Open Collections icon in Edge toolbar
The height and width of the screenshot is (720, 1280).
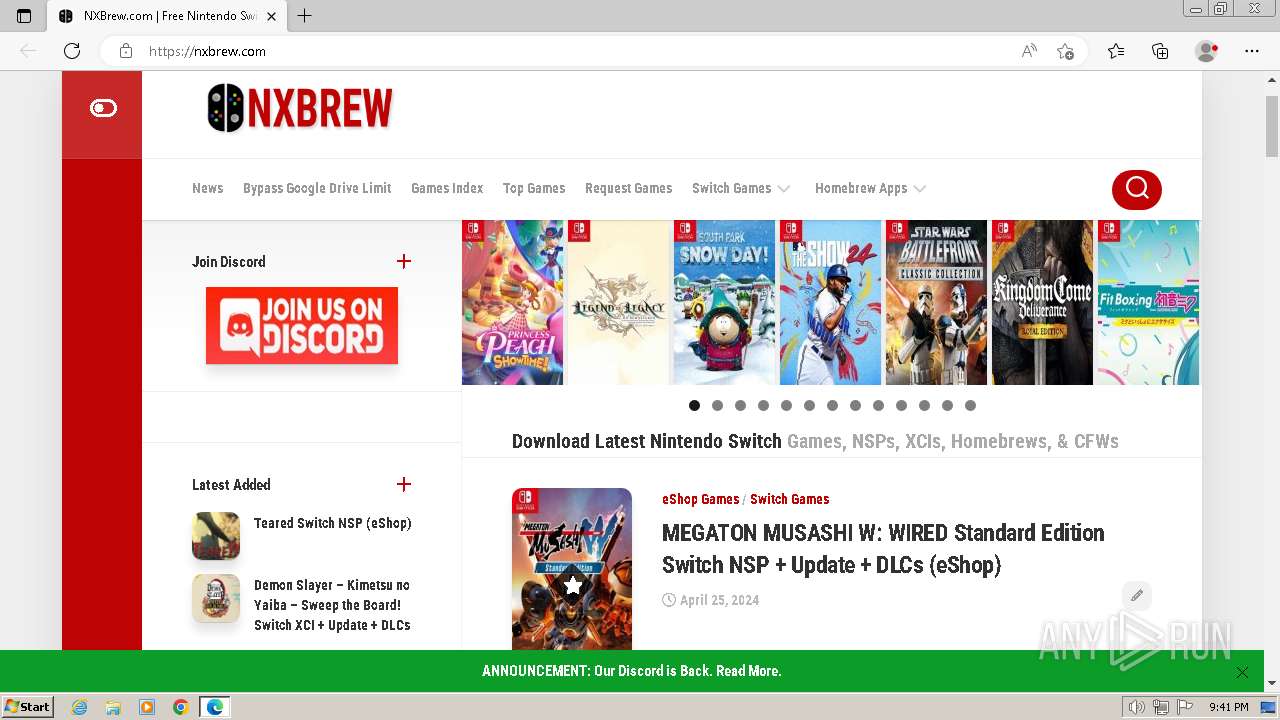click(1160, 51)
